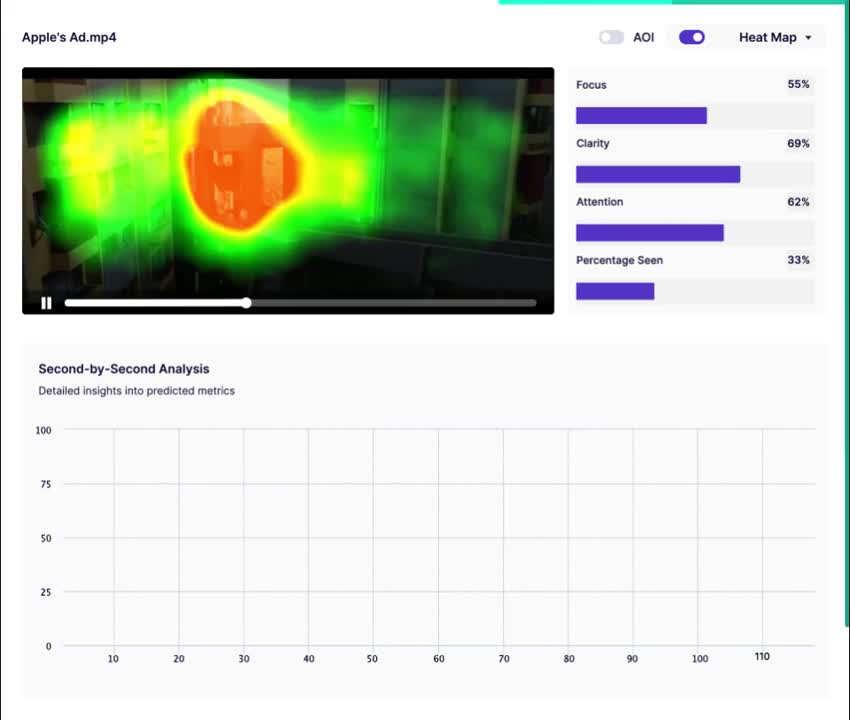Click the Attention label

600,202
